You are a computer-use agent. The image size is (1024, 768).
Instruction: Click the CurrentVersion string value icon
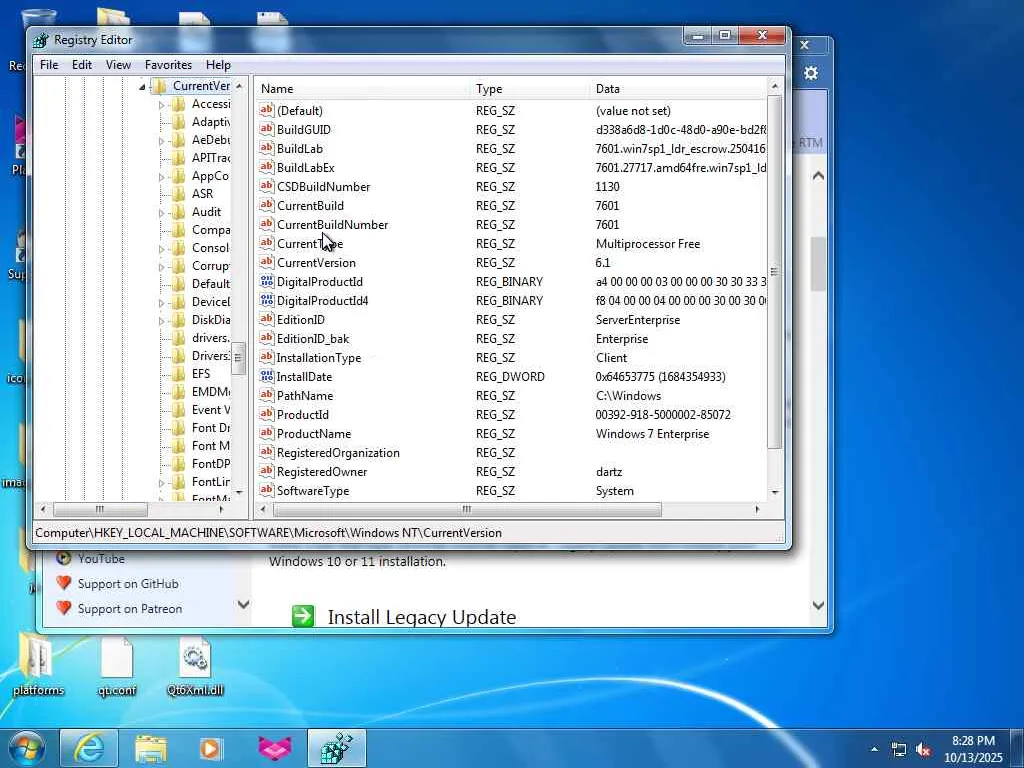[x=266, y=263]
